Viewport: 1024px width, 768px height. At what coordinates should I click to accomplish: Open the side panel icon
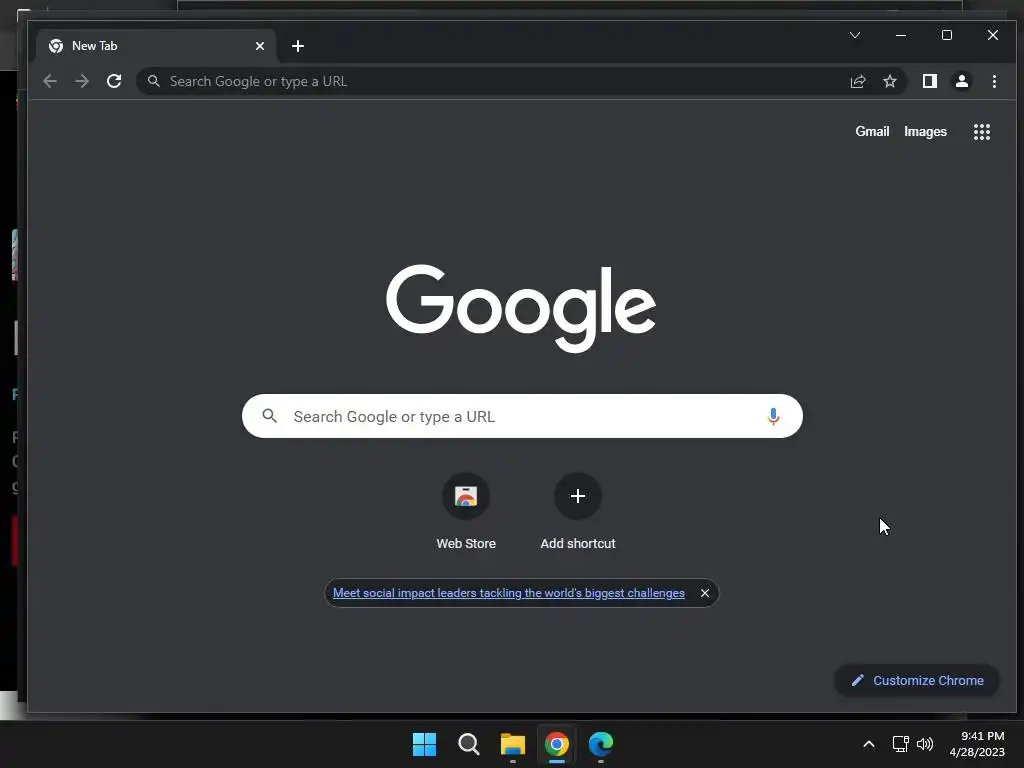coord(930,81)
